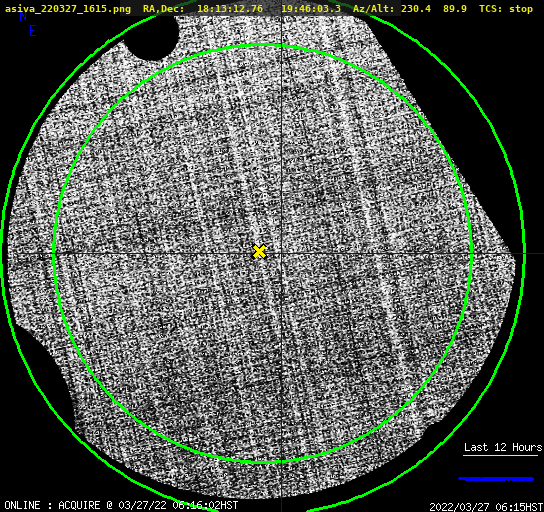Click the black circular mask at top left
The width and height of the screenshot is (544, 512).
[152, 36]
